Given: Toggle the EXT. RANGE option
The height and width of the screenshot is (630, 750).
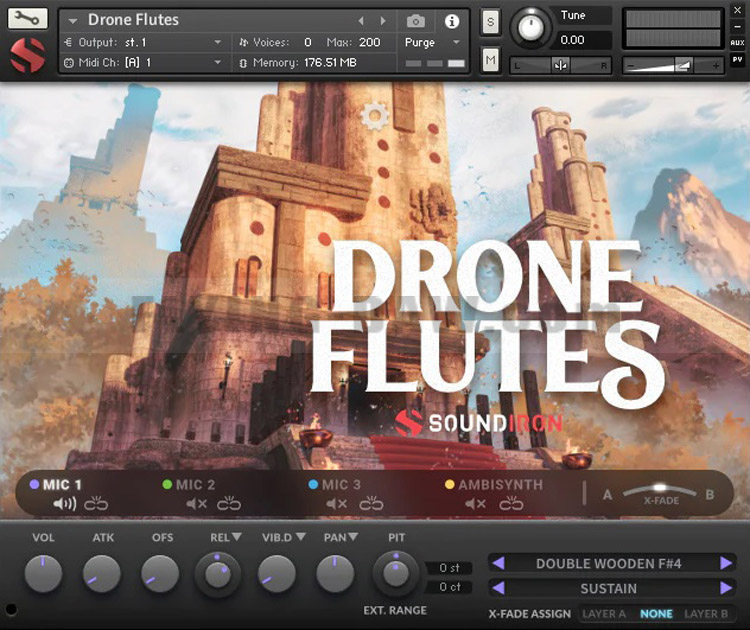Looking at the screenshot, I should [x=395, y=610].
